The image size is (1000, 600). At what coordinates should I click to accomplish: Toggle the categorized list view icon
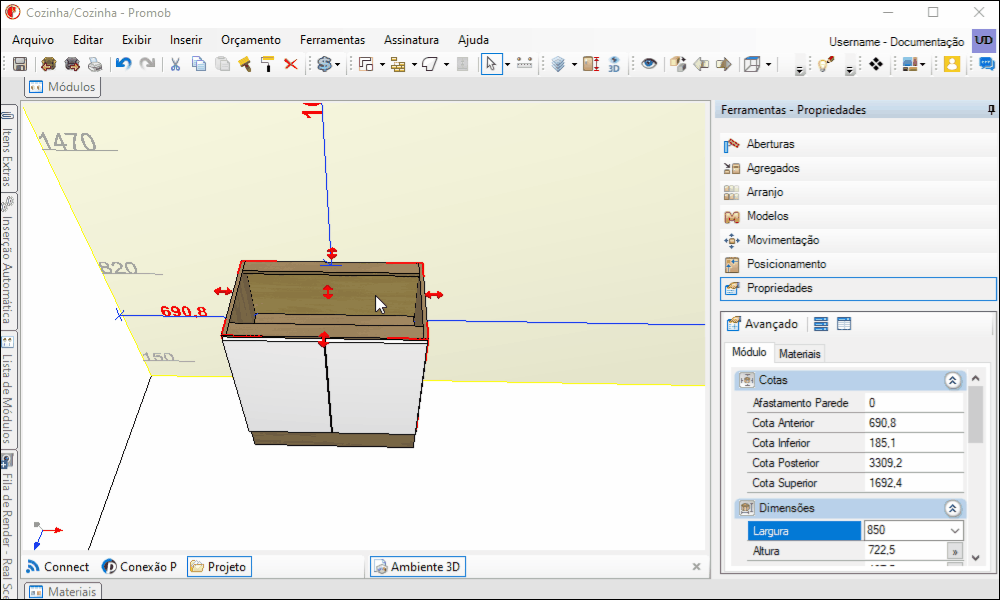coord(821,324)
